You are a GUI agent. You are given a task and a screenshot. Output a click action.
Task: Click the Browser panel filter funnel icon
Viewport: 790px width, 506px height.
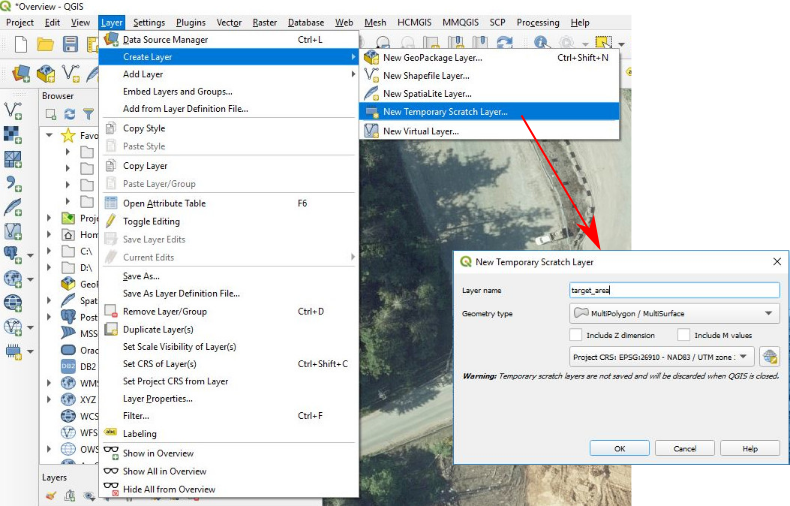88,114
